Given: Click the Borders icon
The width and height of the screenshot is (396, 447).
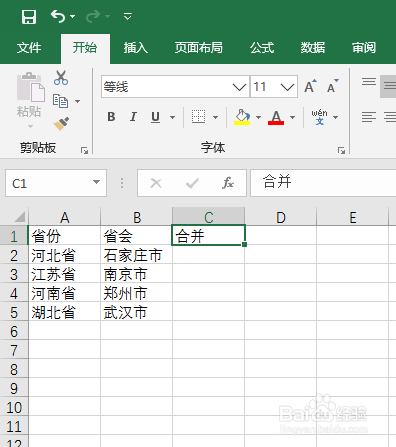Looking at the screenshot, I should [x=198, y=117].
